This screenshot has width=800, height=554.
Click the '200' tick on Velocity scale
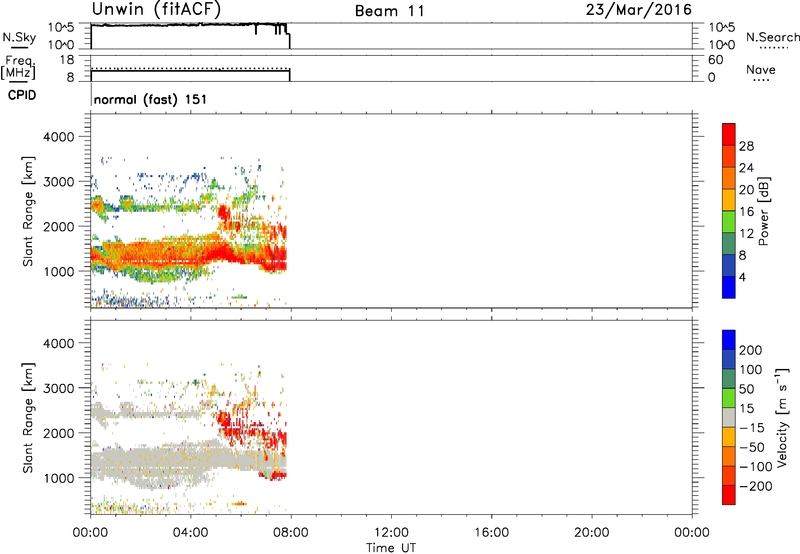tap(751, 350)
